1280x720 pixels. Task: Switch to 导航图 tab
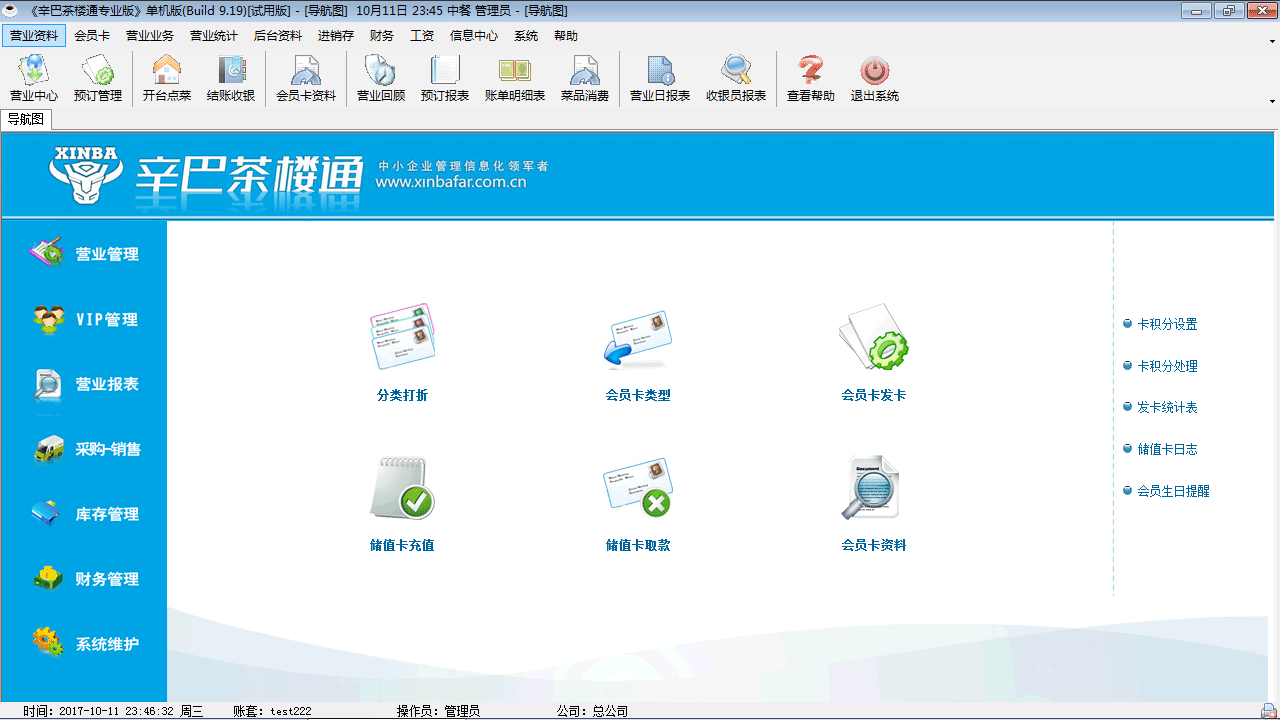point(26,119)
